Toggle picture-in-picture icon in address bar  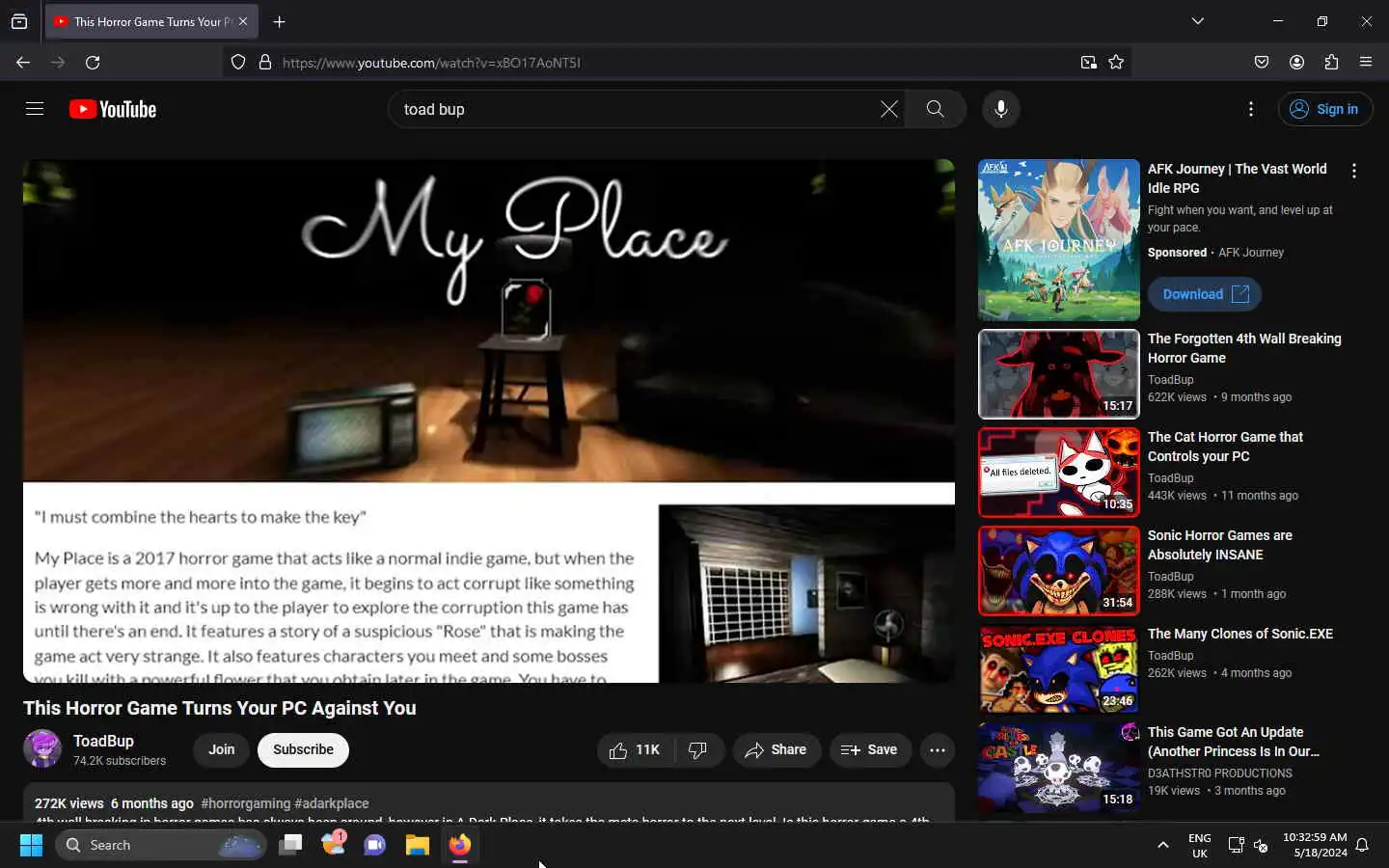1088,63
